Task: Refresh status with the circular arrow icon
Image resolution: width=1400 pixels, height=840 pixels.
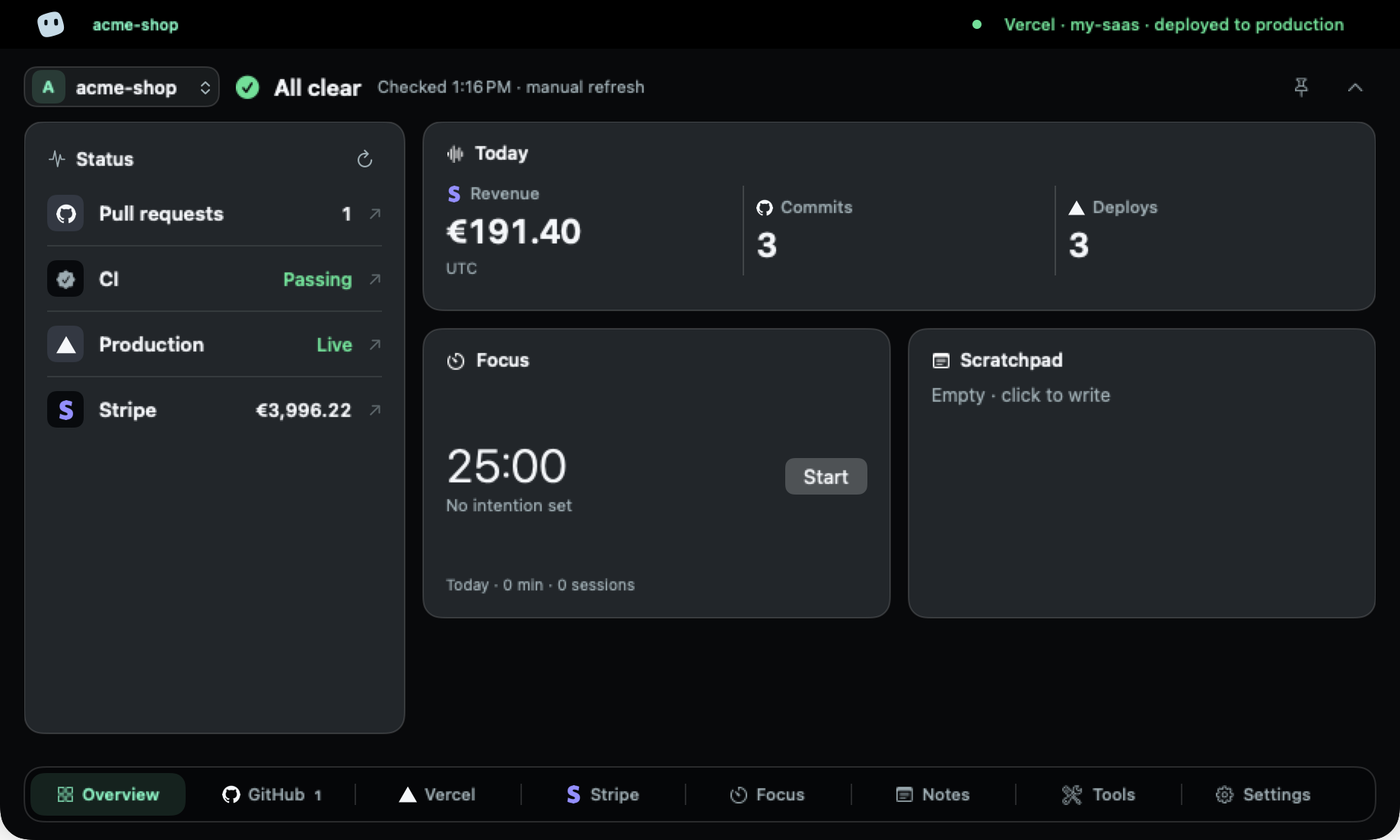Action: tap(364, 159)
